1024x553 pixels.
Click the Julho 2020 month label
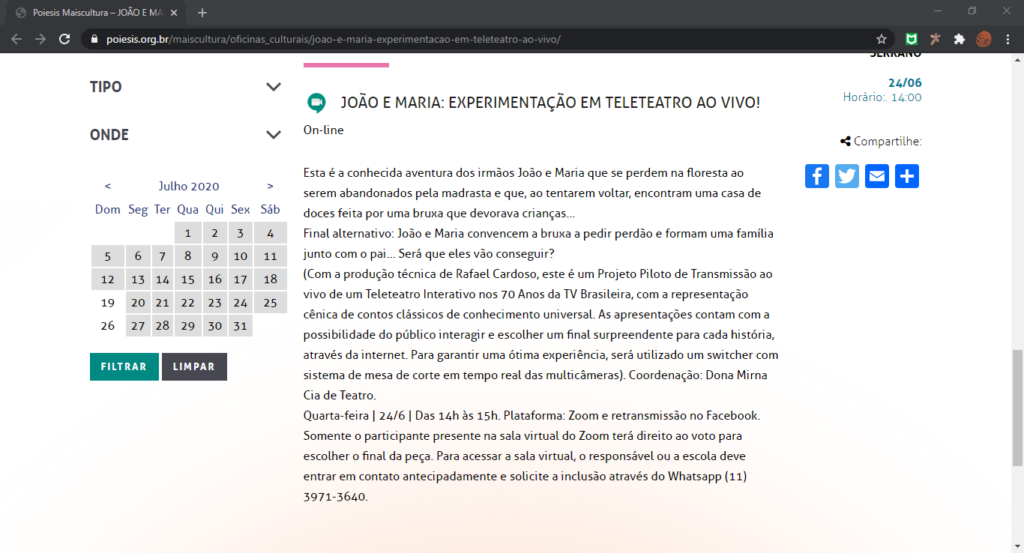point(189,186)
